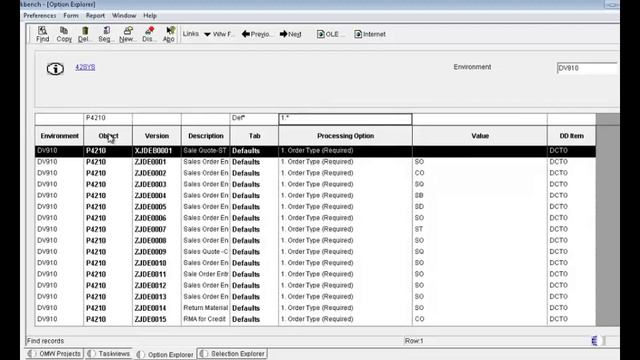Click the SD value cell
The height and width of the screenshot is (360, 640).
[480, 207]
